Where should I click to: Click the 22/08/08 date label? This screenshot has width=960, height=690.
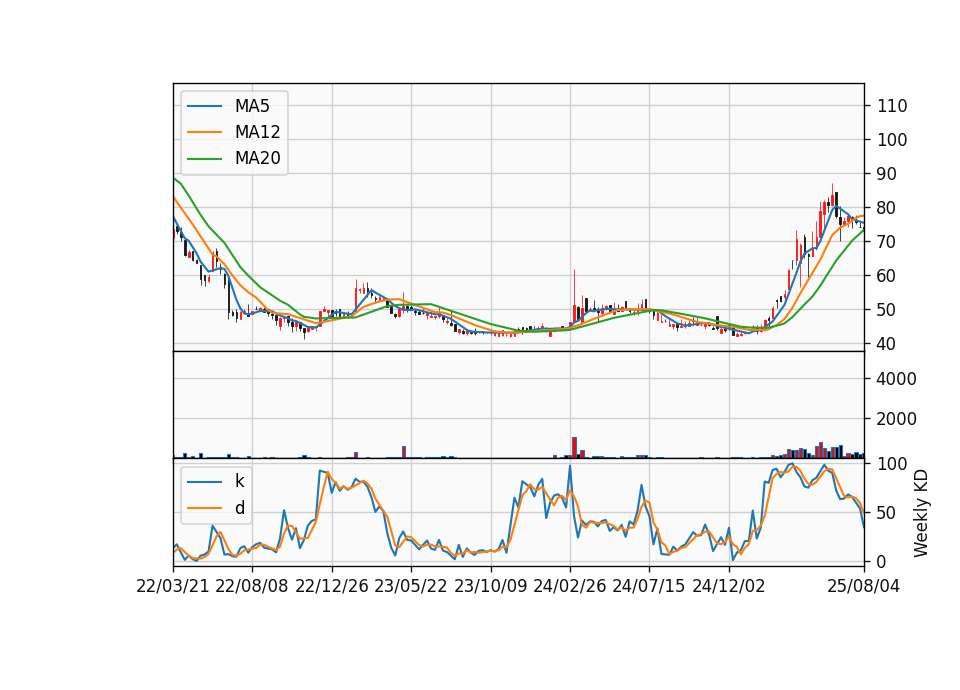tap(252, 586)
